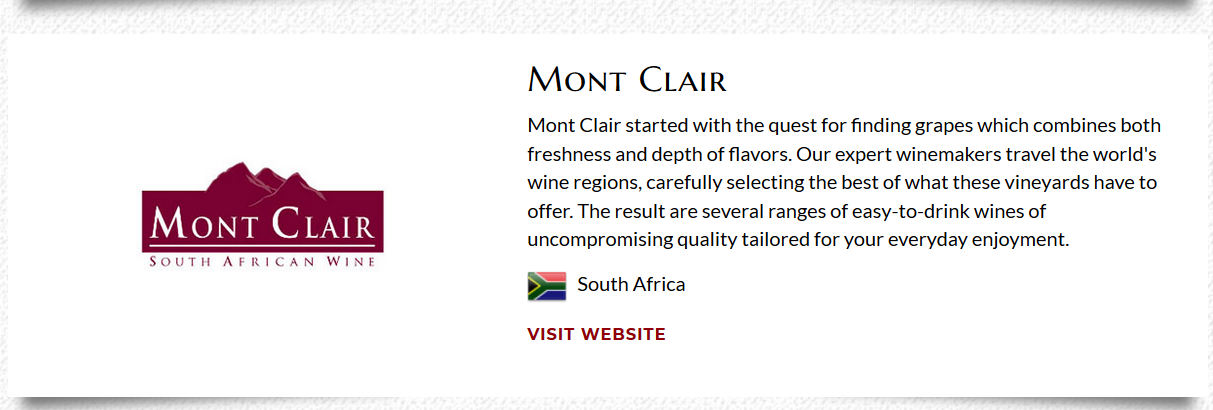Open the VISIT WEBSITE link
1213x410 pixels.
click(596, 334)
